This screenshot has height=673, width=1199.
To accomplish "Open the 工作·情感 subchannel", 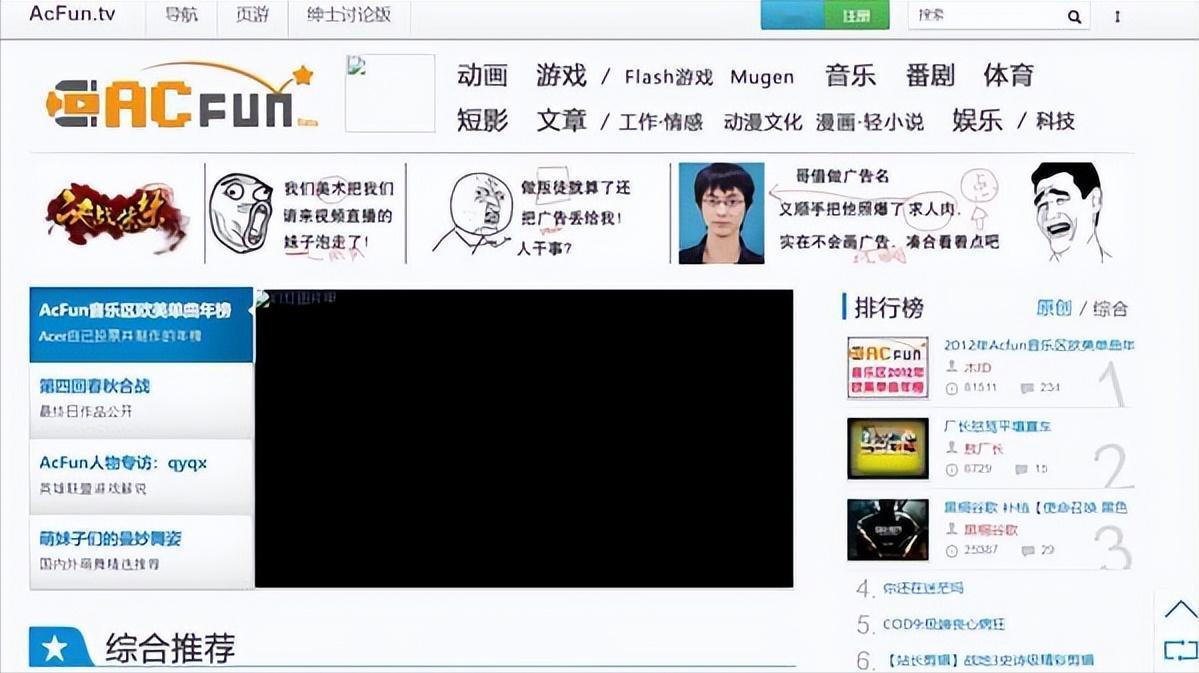I will (661, 122).
